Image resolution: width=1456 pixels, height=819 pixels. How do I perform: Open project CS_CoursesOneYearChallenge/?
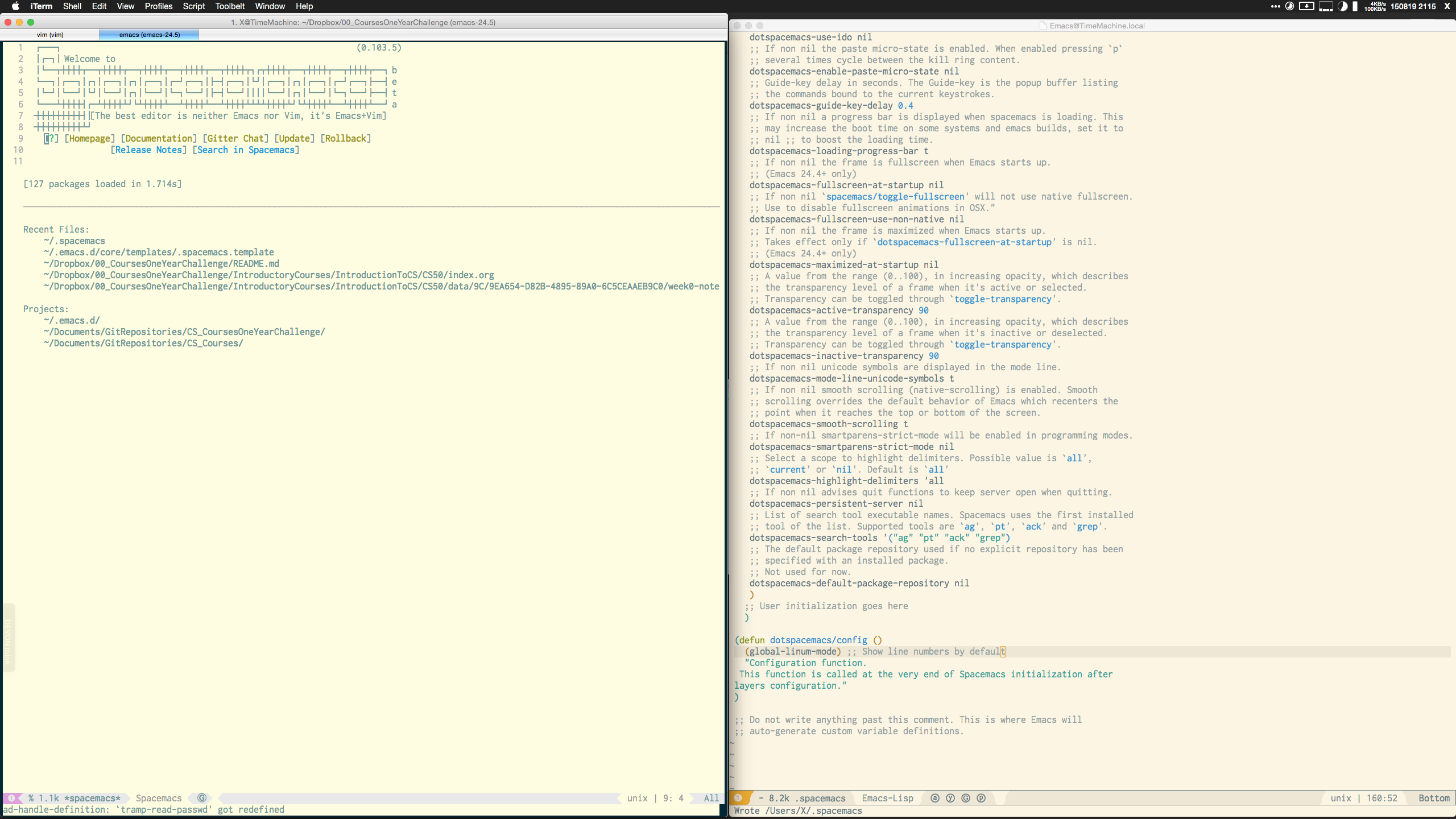(x=184, y=332)
